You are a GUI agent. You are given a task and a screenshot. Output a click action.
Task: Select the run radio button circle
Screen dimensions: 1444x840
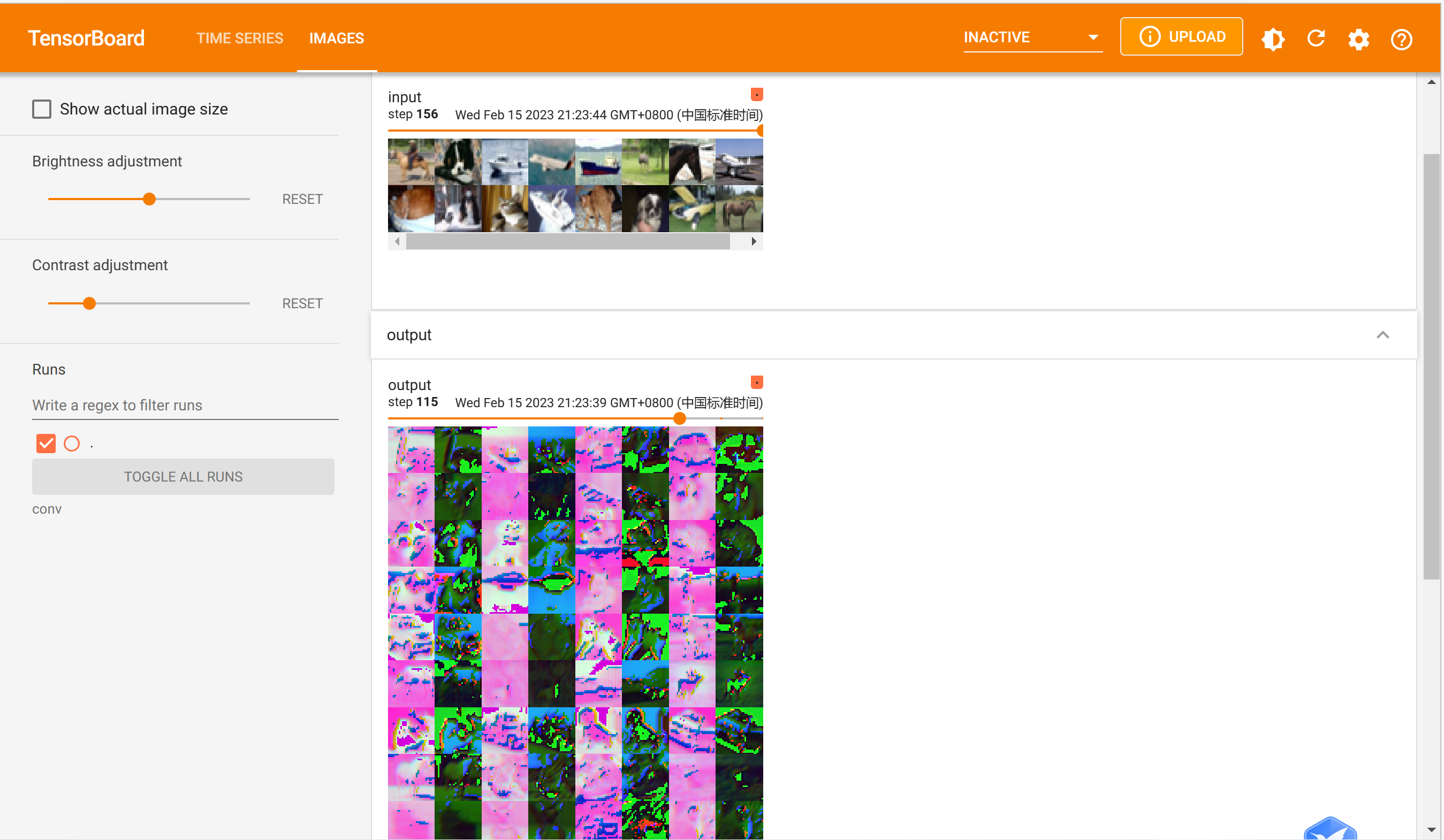pyautogui.click(x=72, y=444)
